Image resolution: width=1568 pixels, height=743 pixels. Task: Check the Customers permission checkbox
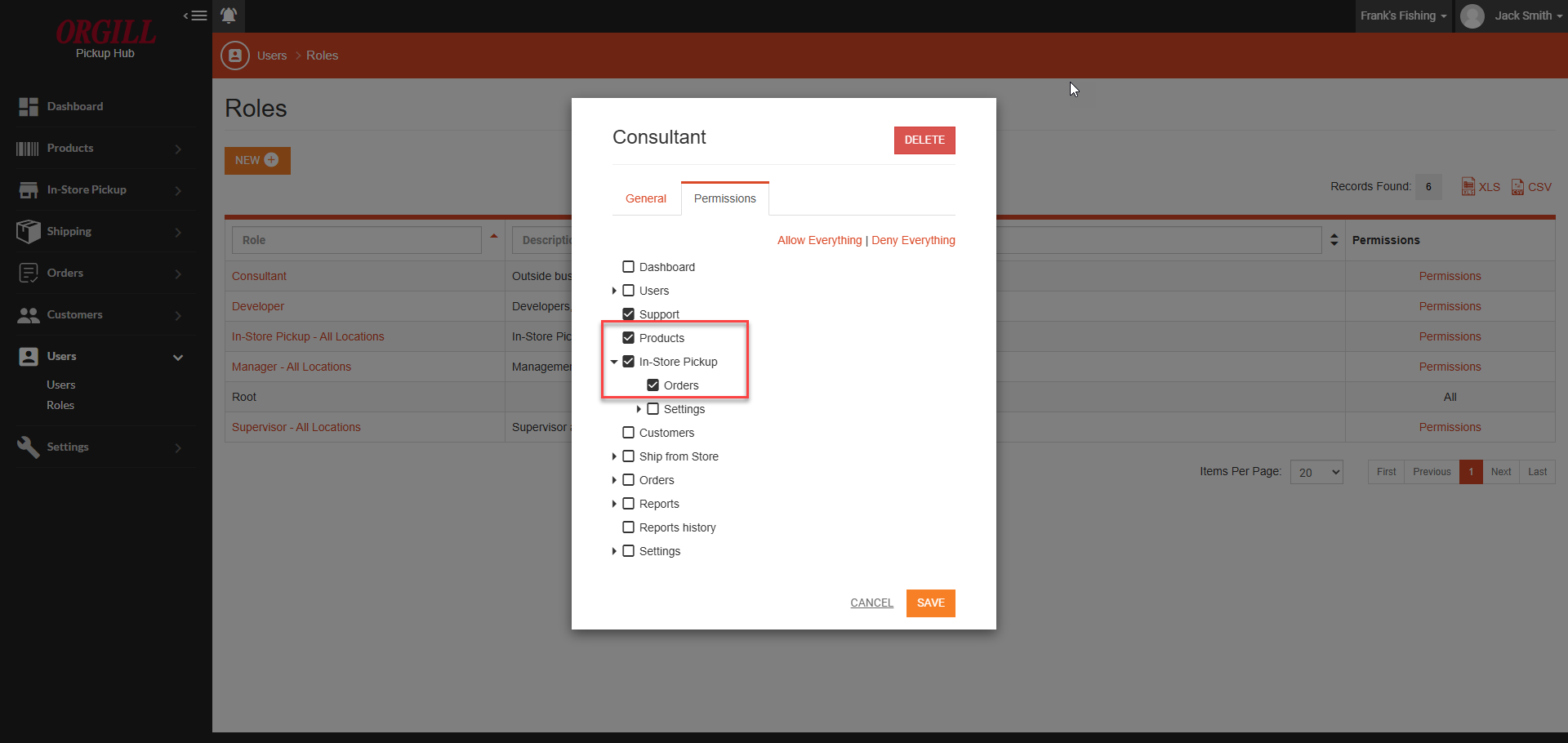coord(629,433)
